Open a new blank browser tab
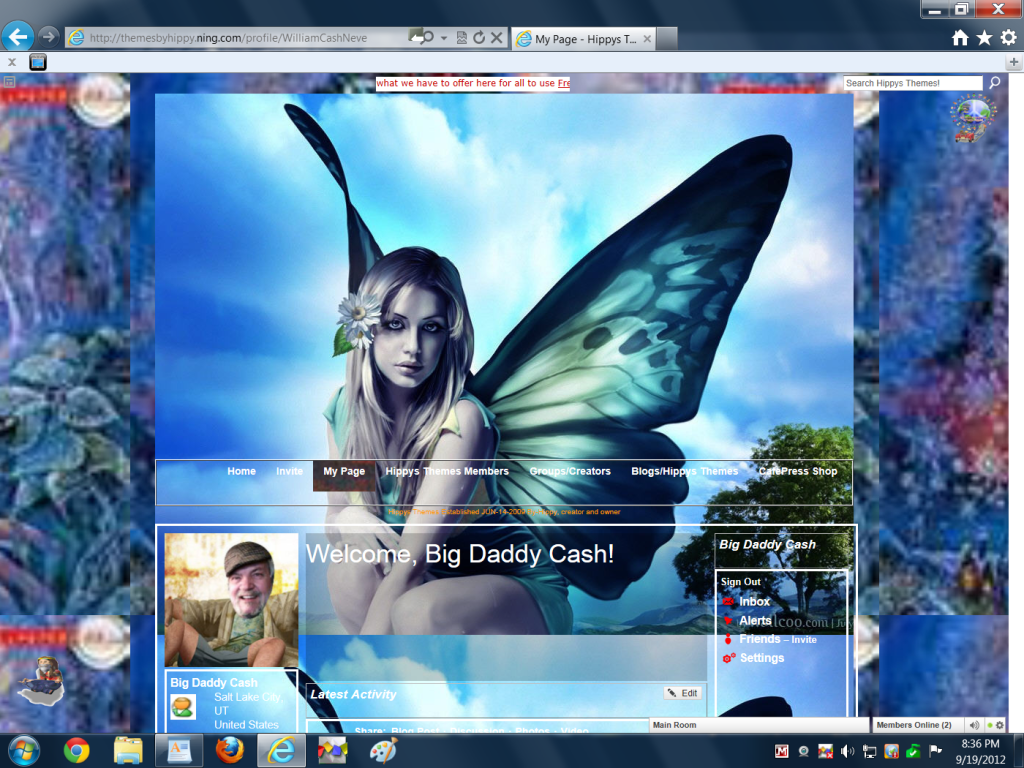 (666, 39)
